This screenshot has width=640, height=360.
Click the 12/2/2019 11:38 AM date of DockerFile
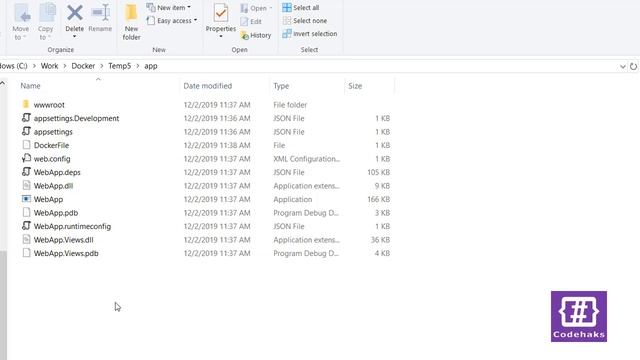point(217,145)
